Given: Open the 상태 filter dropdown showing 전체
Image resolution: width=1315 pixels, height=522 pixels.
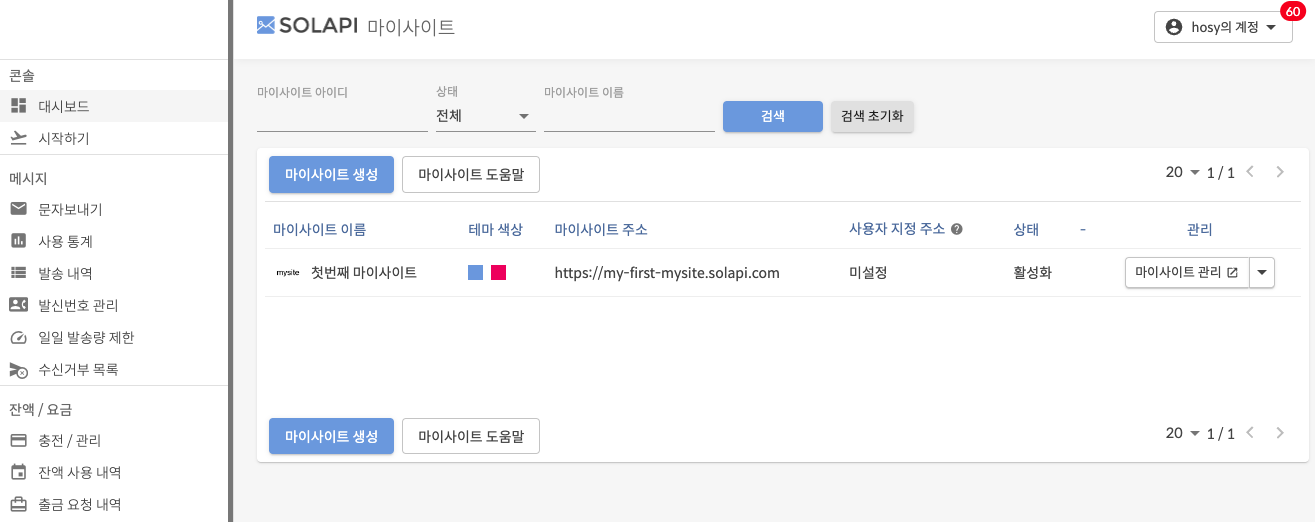Looking at the screenshot, I should pyautogui.click(x=485, y=116).
